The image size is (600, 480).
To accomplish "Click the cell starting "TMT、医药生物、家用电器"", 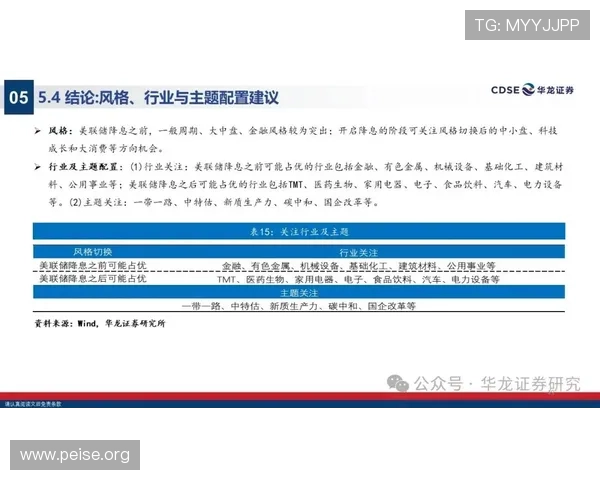I will point(359,279).
